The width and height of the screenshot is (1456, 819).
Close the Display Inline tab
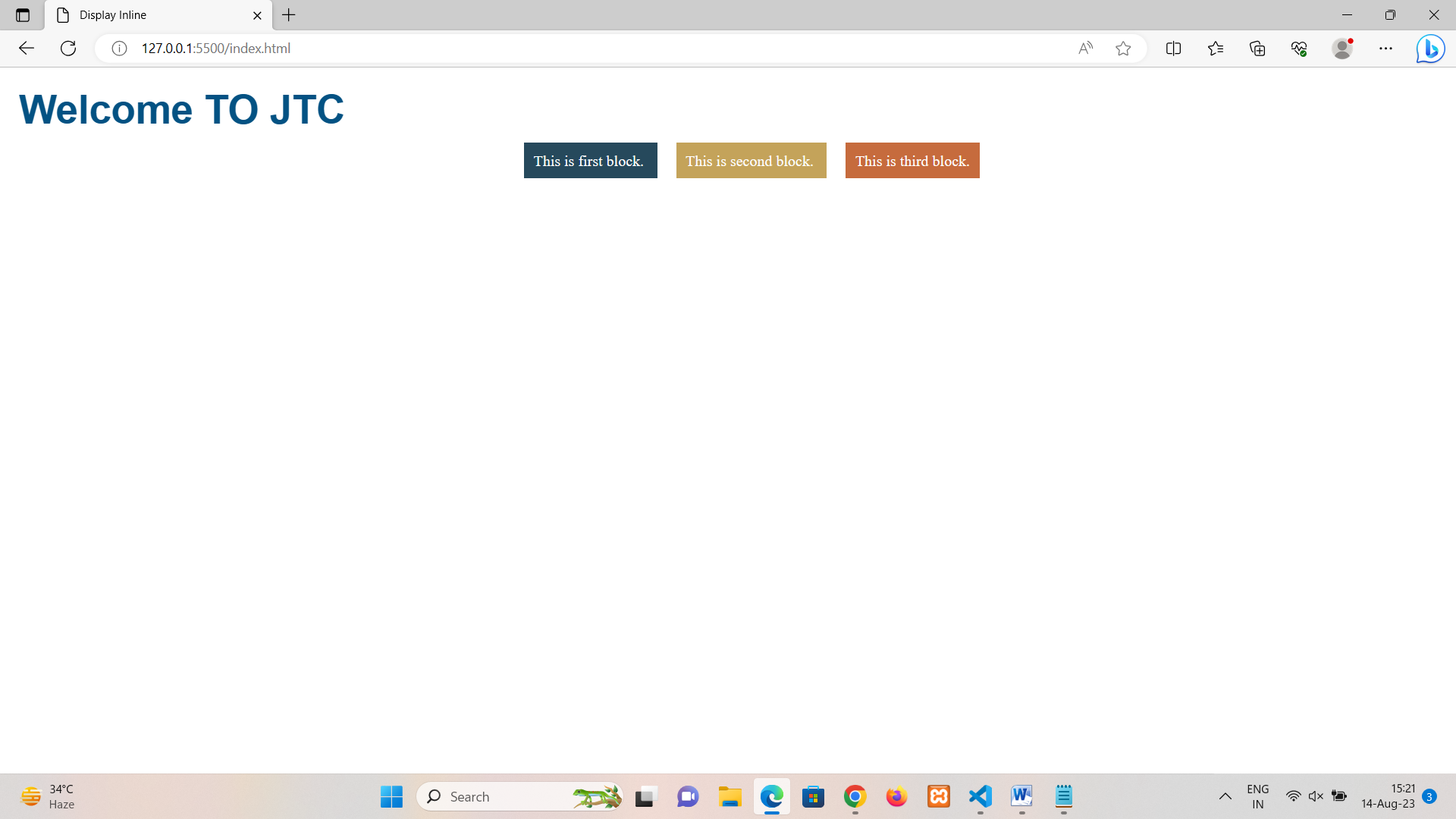(257, 15)
